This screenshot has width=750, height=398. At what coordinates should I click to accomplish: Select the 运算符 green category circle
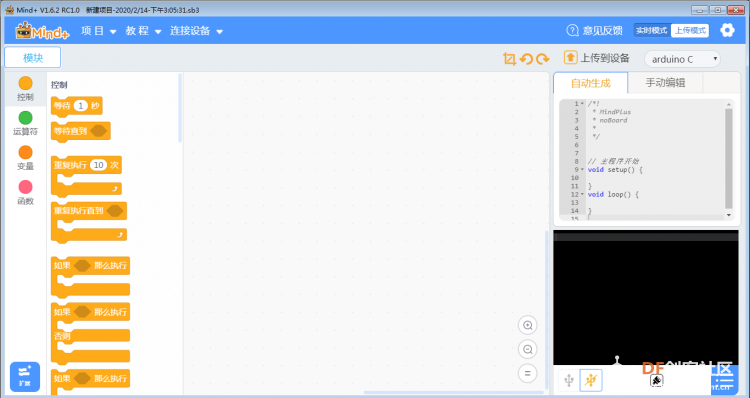[25, 118]
